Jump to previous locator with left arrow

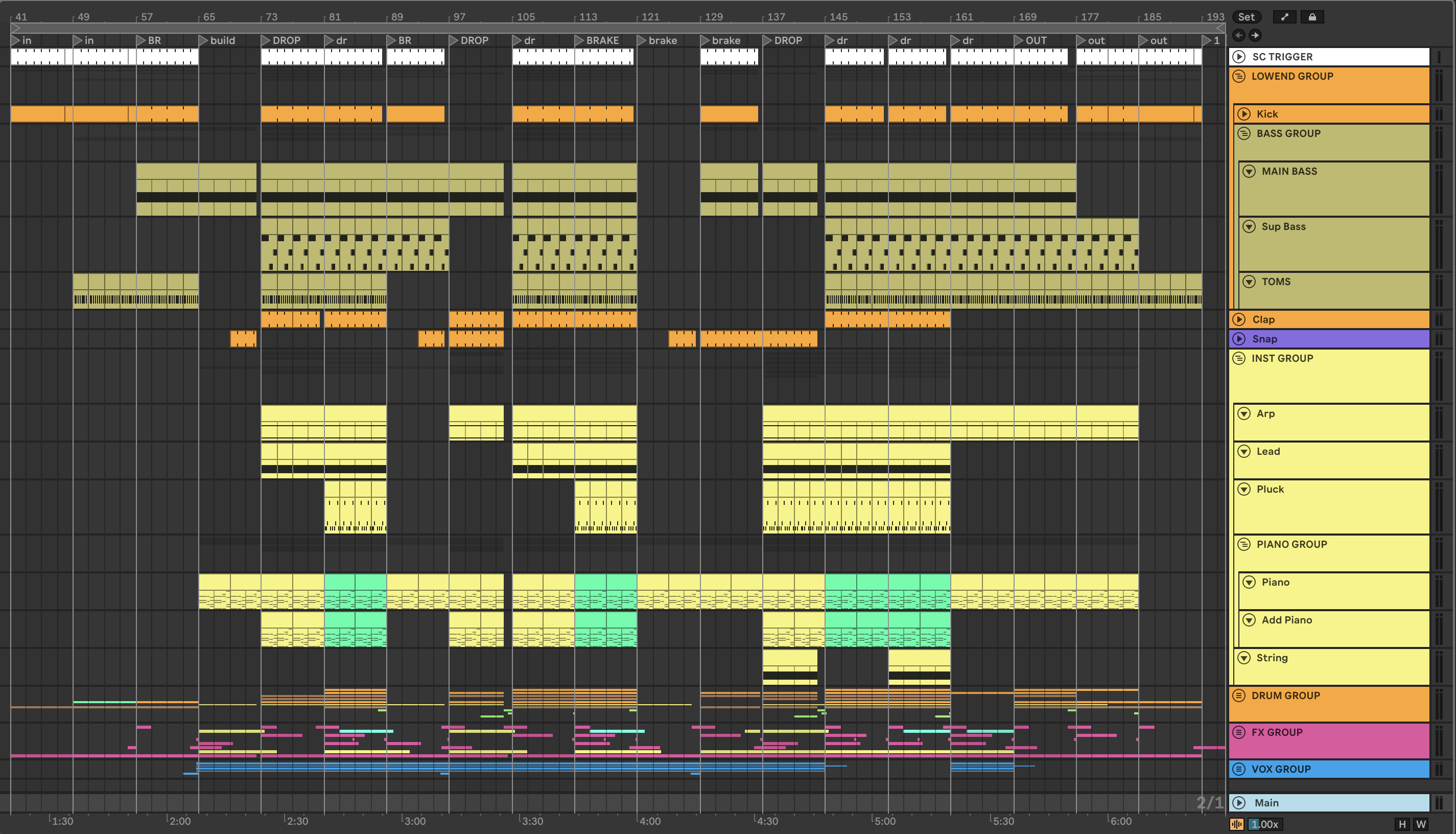point(1239,35)
